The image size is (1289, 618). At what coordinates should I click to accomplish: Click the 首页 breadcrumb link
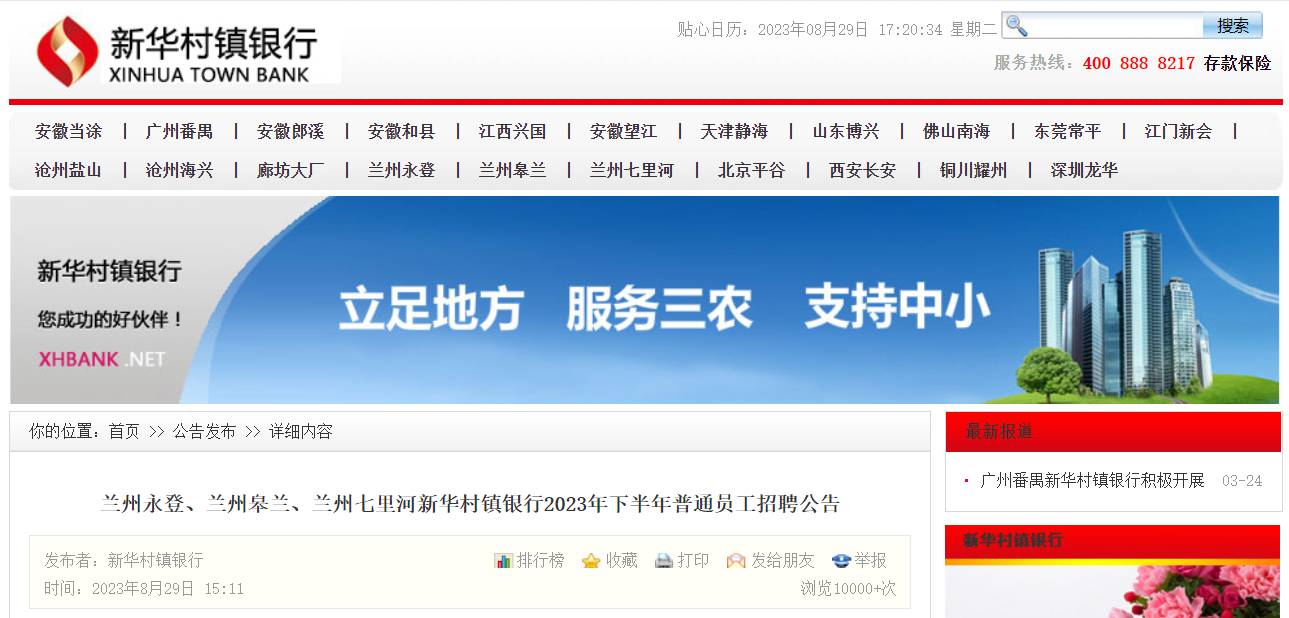[124, 432]
